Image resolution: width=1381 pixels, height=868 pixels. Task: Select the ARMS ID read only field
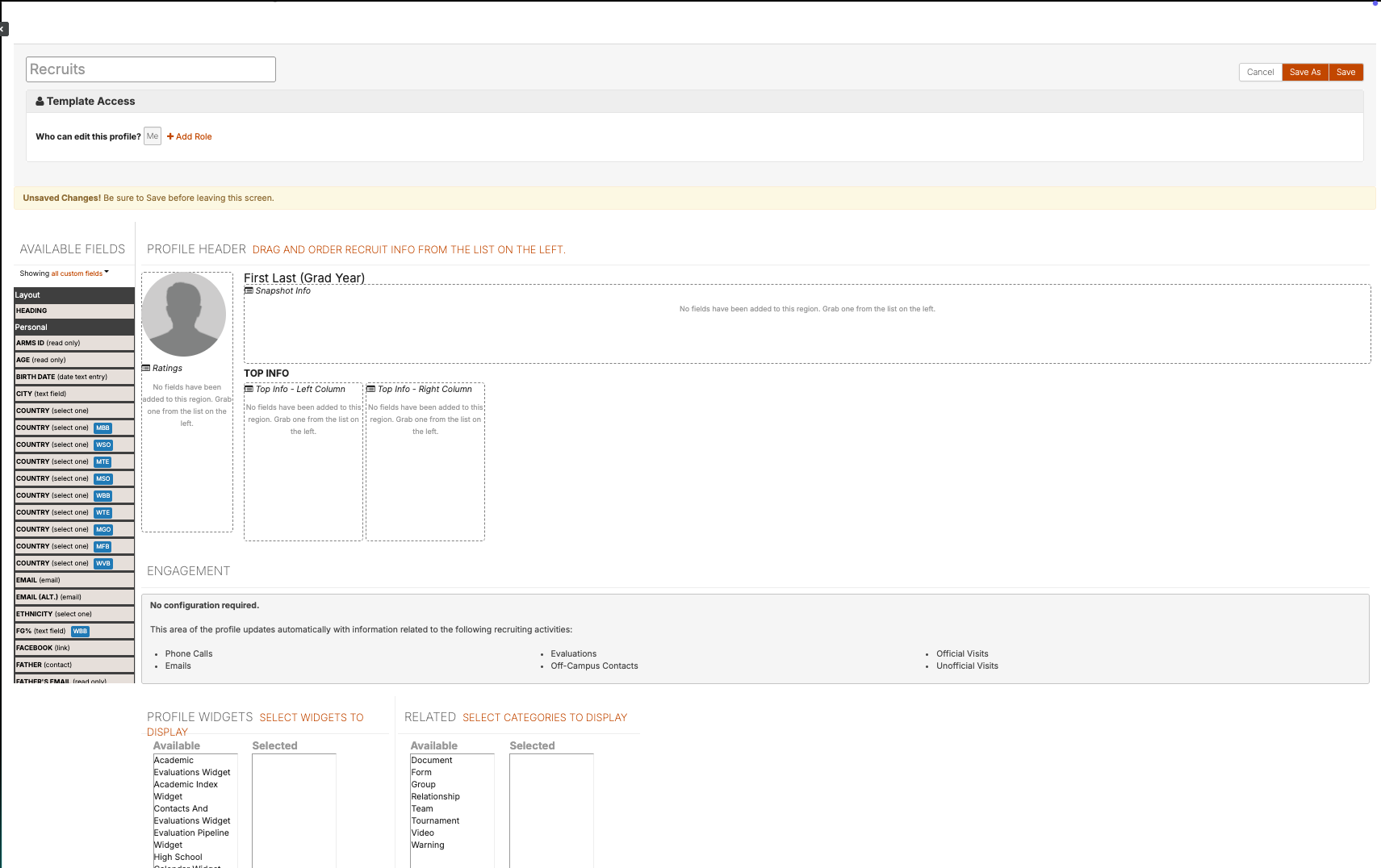click(x=74, y=343)
